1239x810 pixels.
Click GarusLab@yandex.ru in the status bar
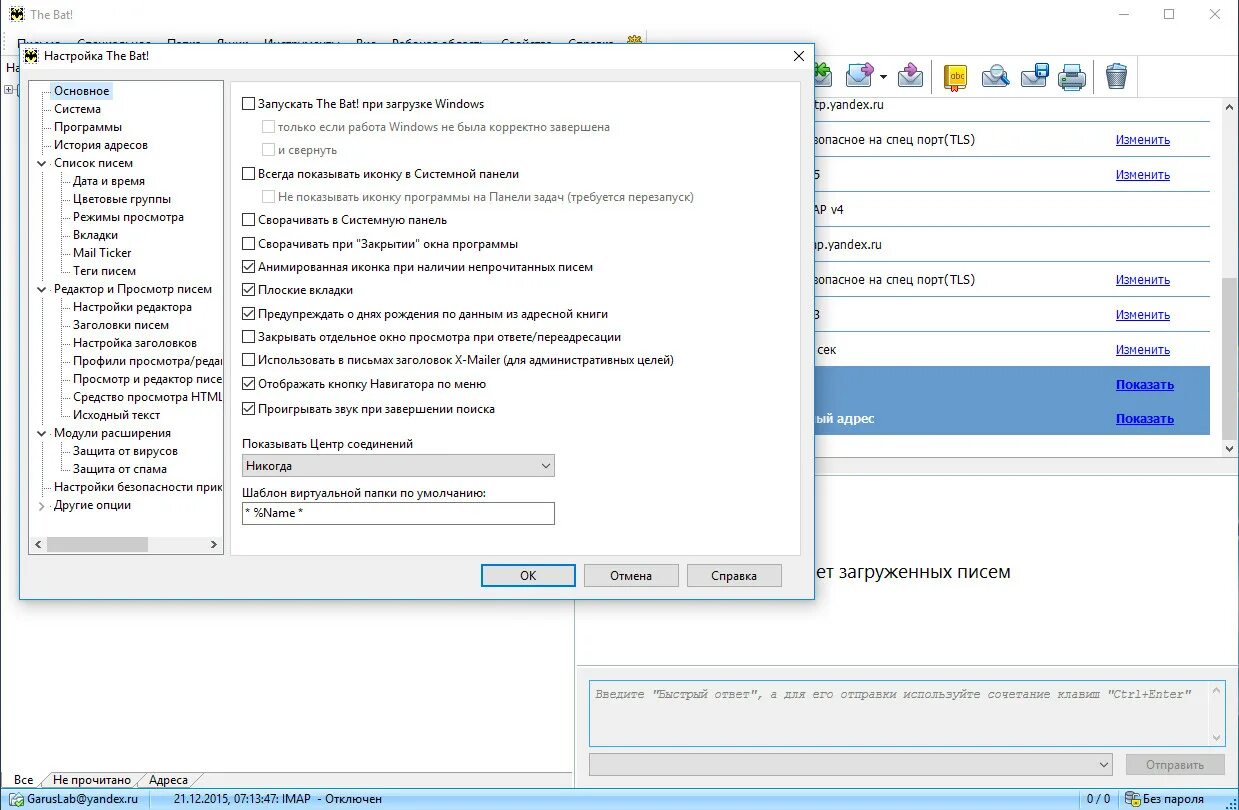83,799
